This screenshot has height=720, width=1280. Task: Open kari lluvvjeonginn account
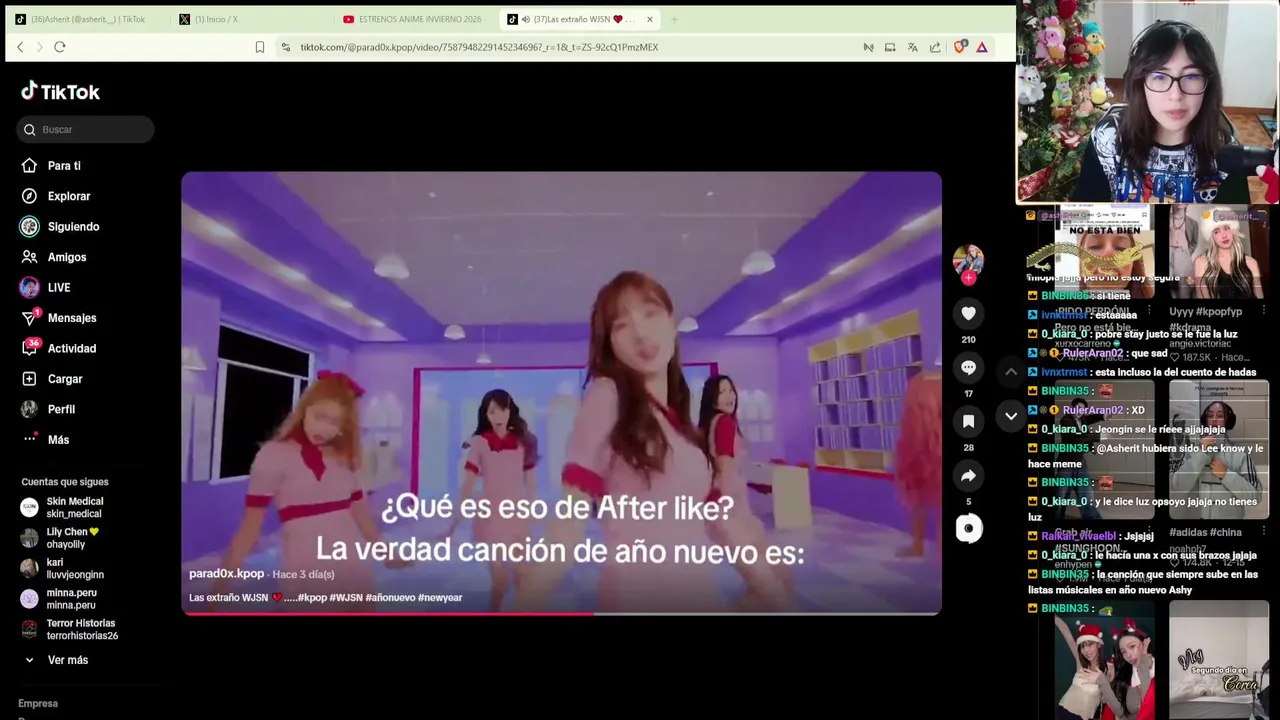pos(73,568)
